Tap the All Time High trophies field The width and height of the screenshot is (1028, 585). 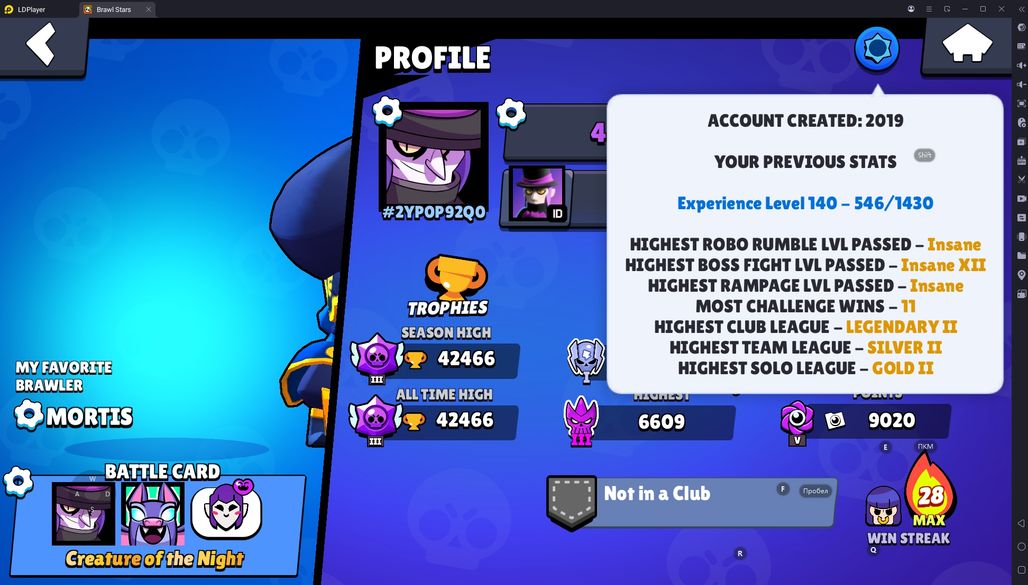click(435, 420)
